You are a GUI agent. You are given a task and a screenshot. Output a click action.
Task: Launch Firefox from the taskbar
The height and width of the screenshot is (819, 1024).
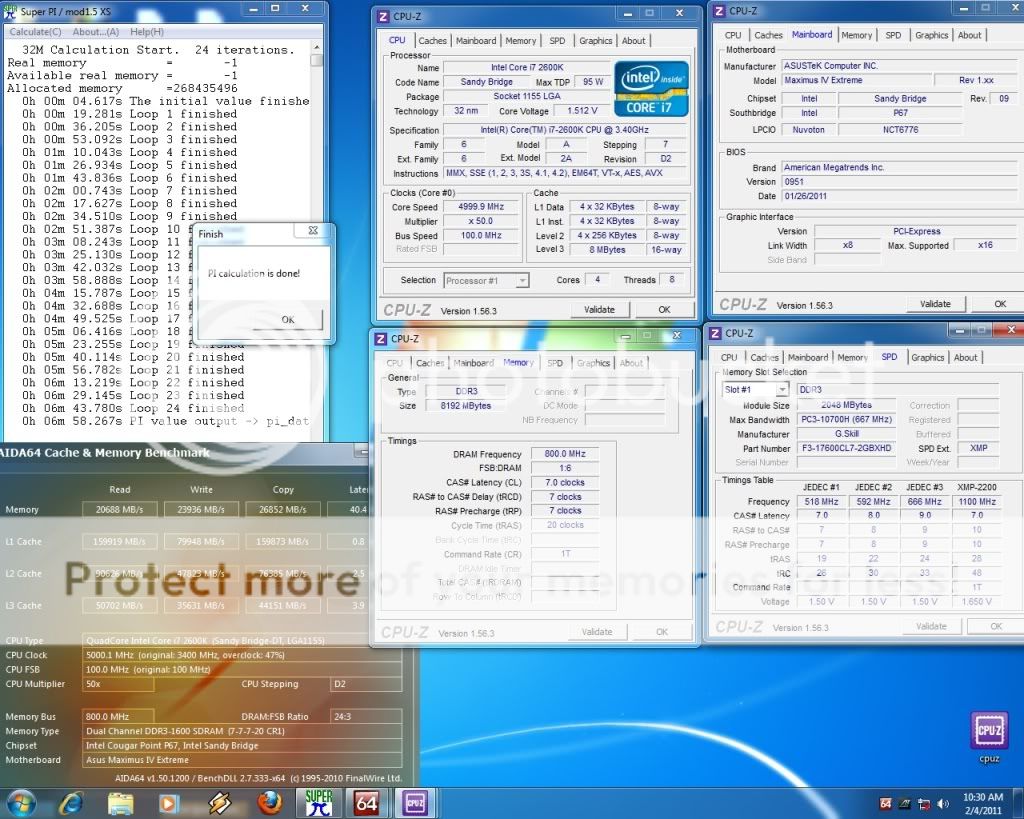point(269,803)
